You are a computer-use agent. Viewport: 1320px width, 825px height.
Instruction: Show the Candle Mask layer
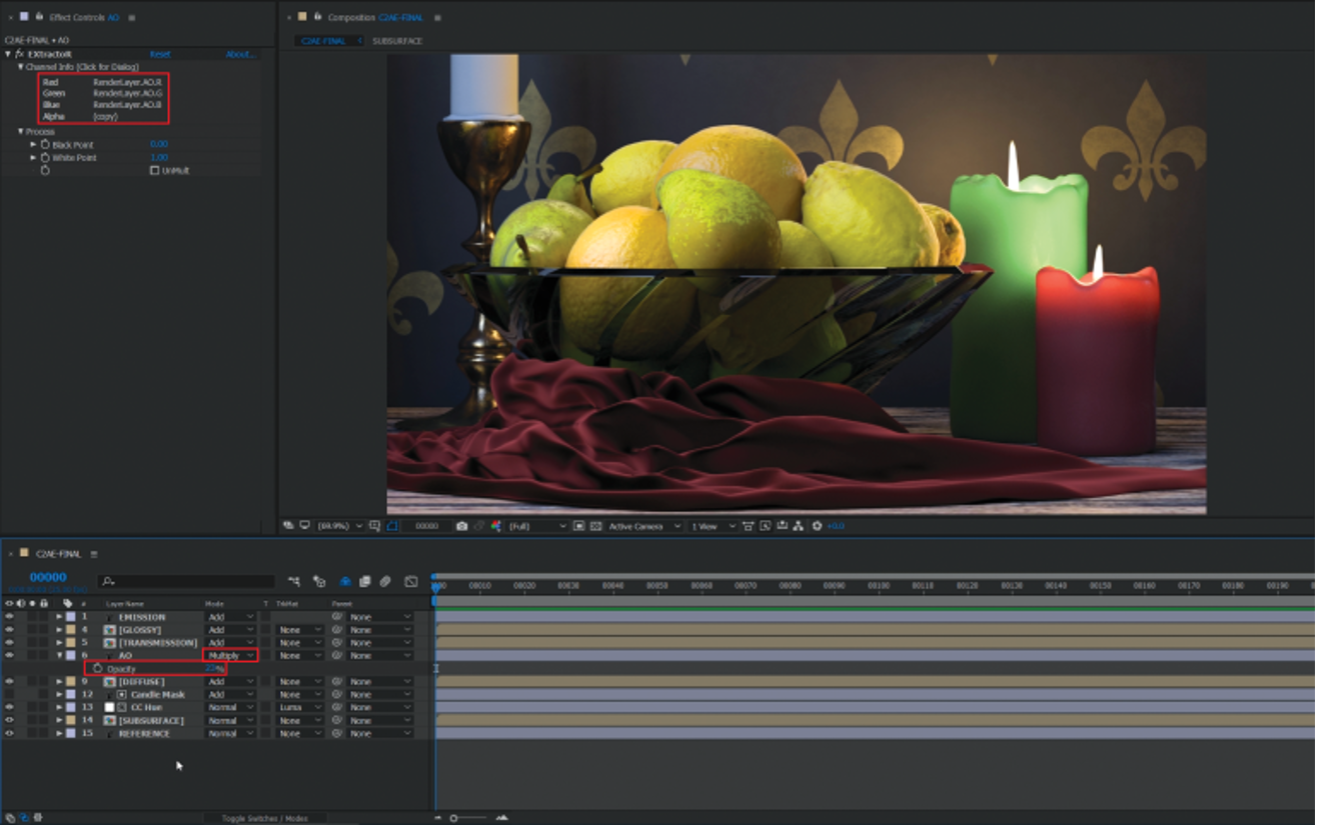[9, 694]
